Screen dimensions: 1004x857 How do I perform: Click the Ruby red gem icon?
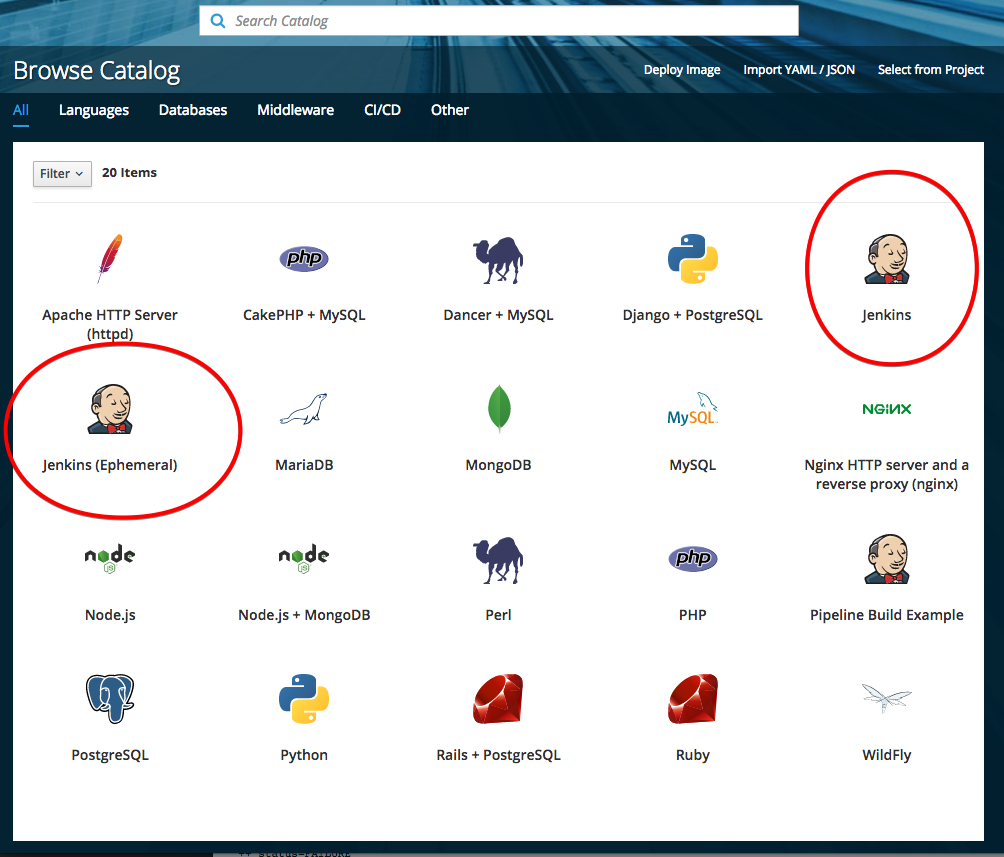coord(693,698)
